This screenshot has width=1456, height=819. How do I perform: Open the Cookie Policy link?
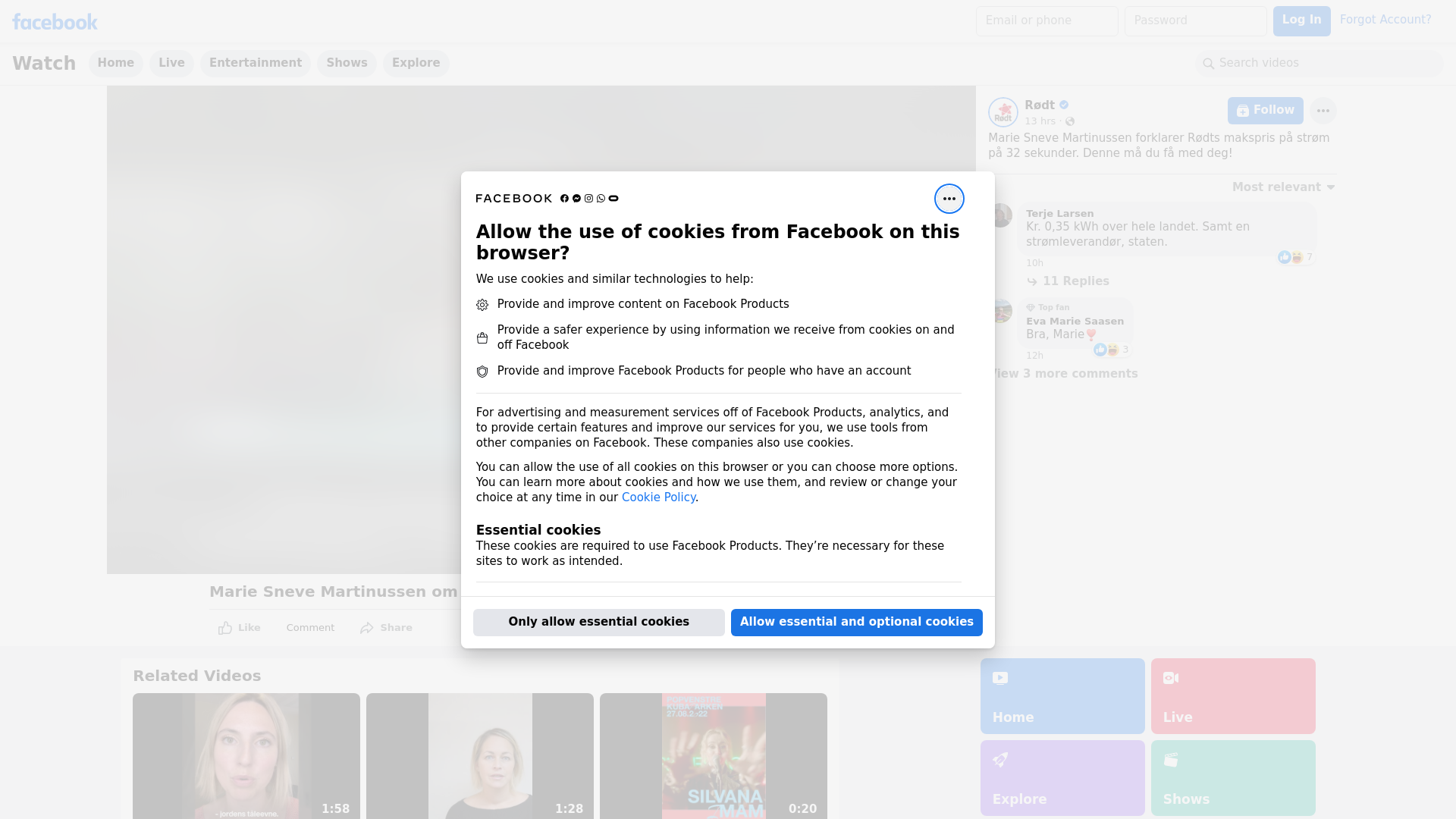(657, 497)
